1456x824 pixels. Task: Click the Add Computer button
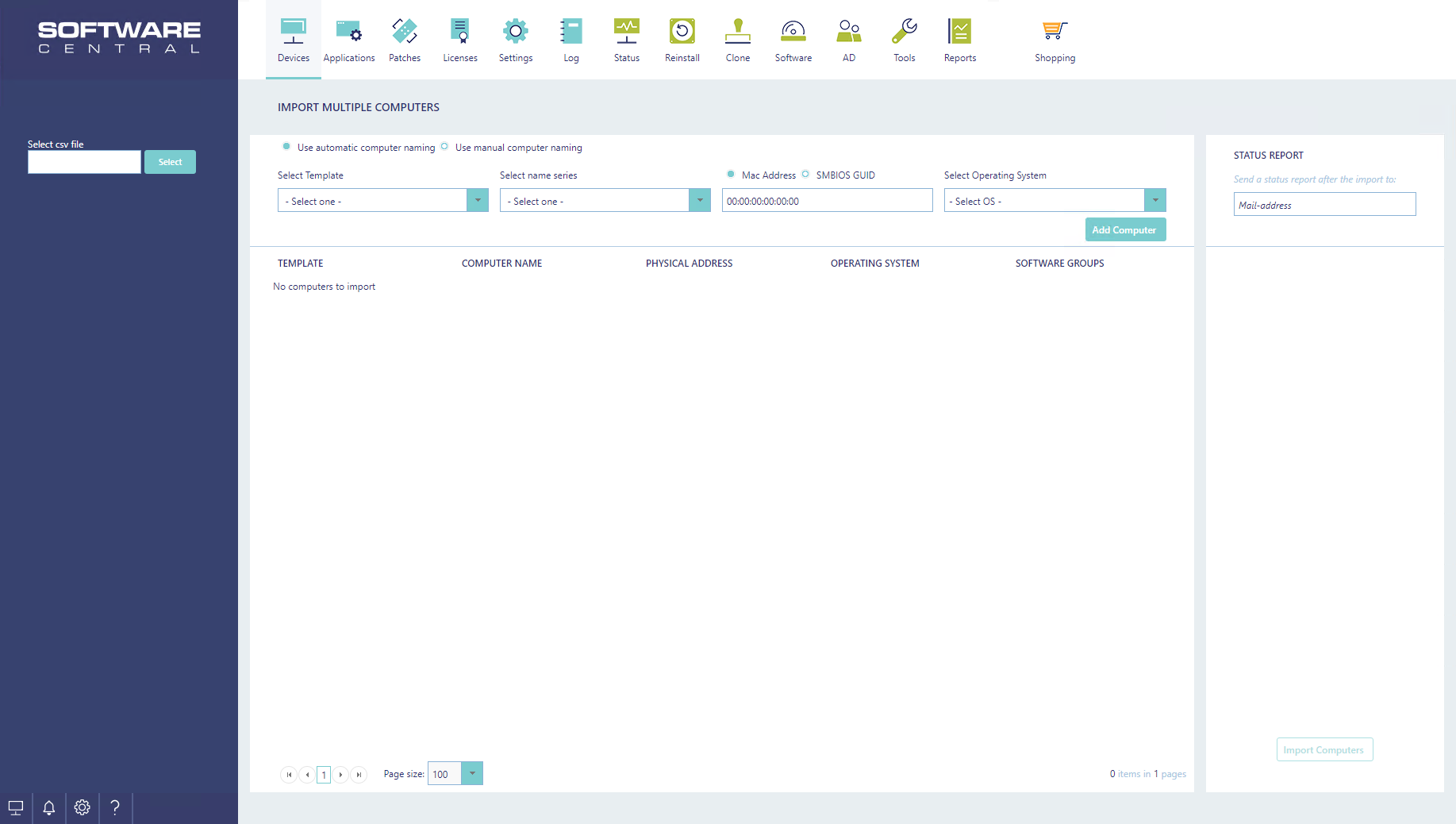1125,230
